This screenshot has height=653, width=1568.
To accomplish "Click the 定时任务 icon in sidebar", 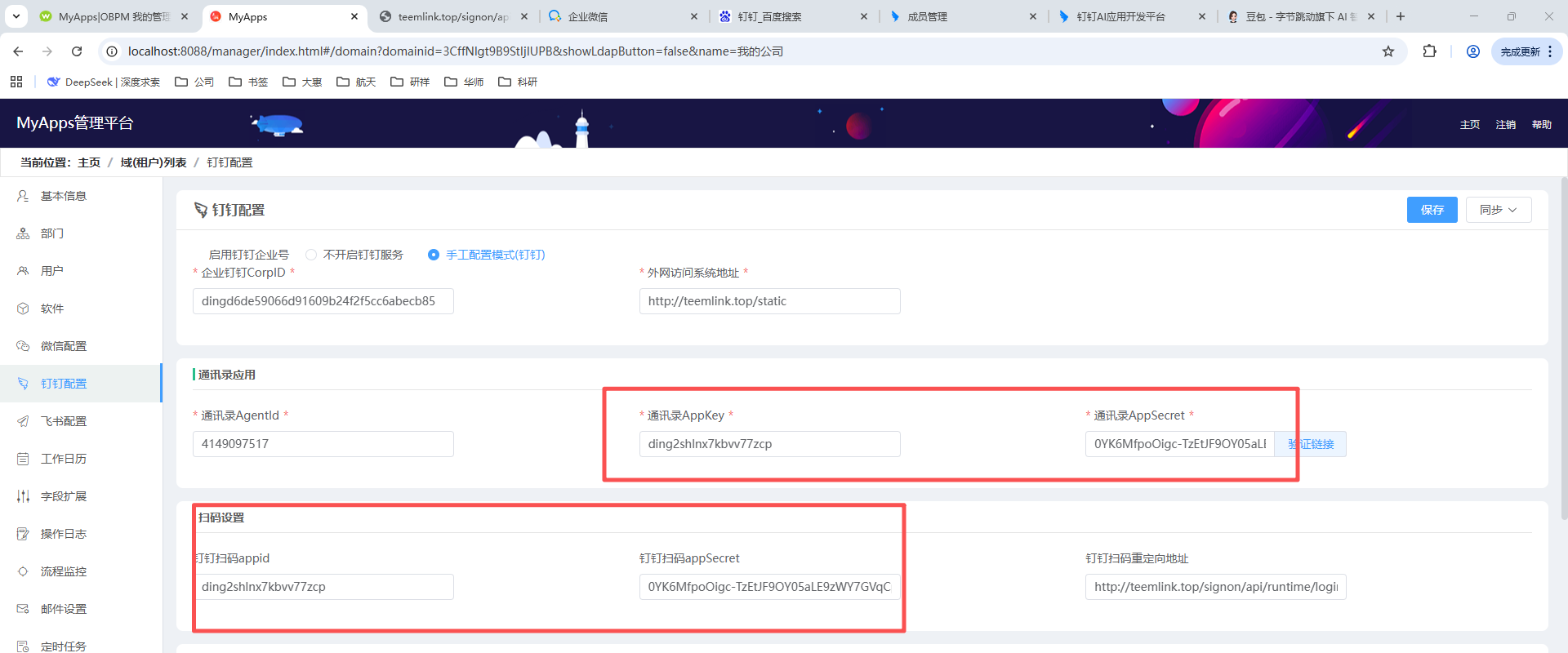I will point(23,646).
